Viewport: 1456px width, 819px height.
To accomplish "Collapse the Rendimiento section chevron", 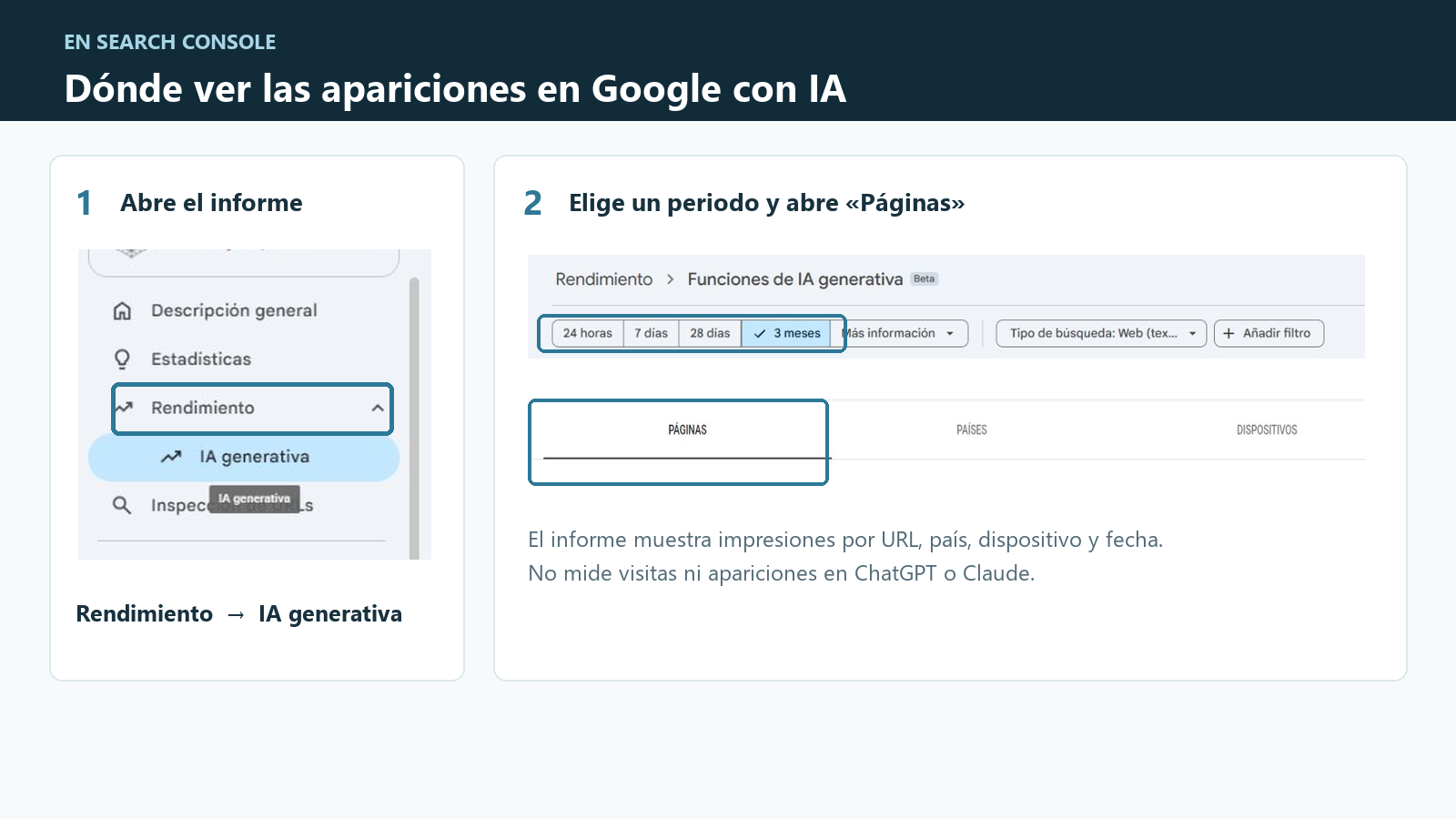I will pyautogui.click(x=378, y=409).
